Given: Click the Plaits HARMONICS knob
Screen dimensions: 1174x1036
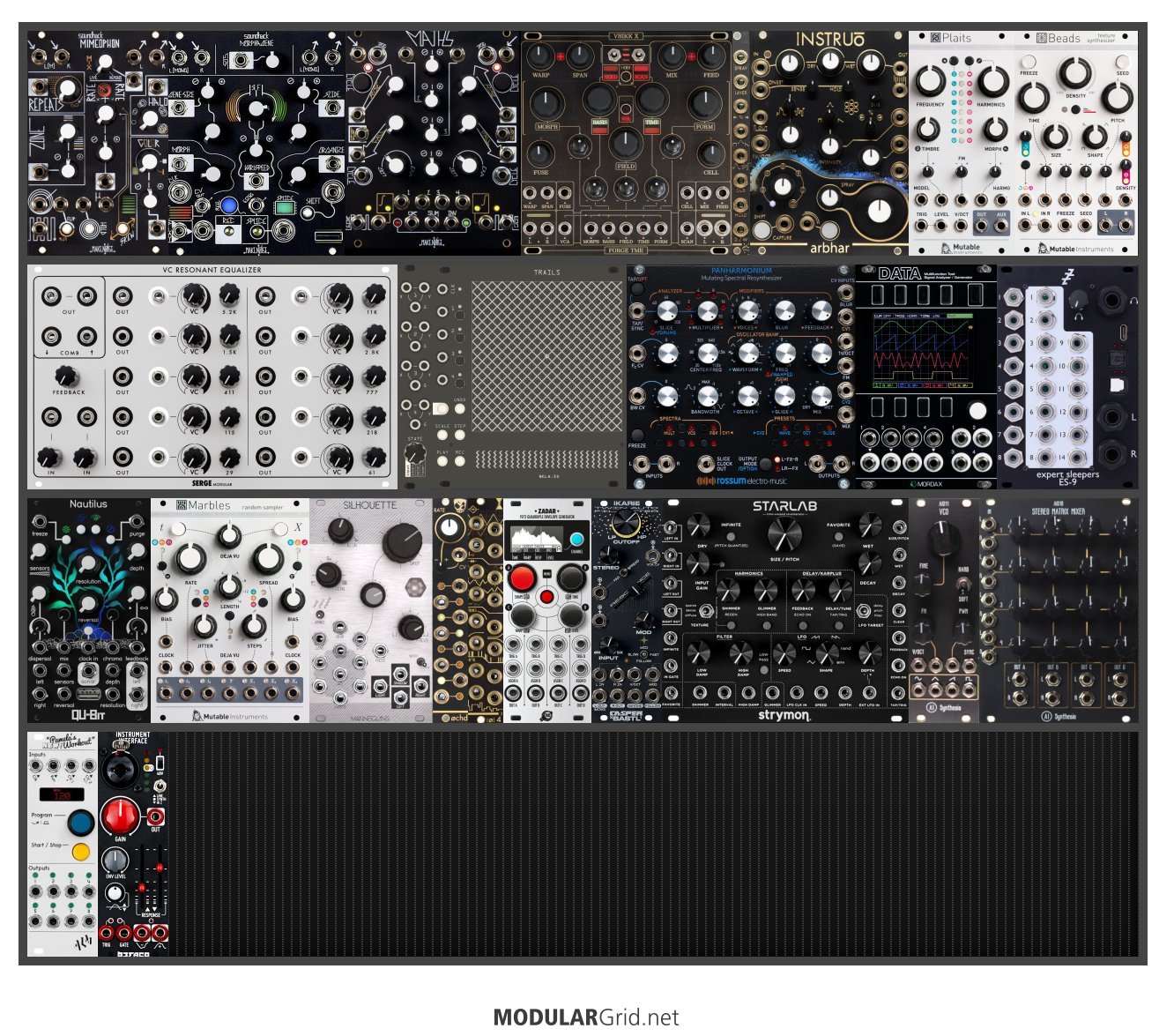Looking at the screenshot, I should (x=992, y=80).
